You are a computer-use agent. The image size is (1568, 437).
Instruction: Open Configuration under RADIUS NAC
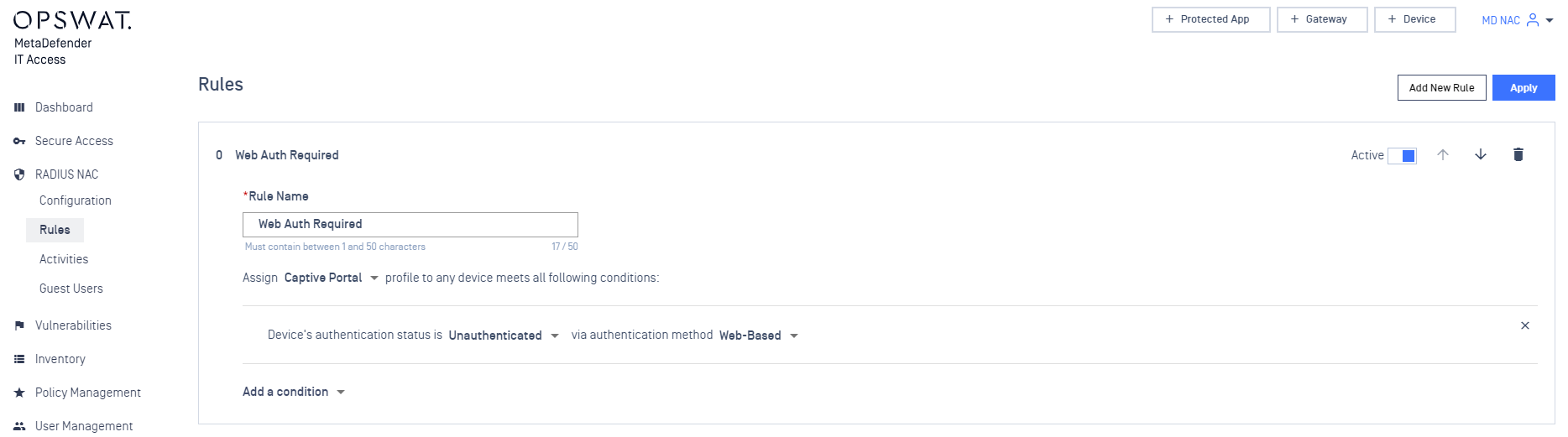click(76, 200)
